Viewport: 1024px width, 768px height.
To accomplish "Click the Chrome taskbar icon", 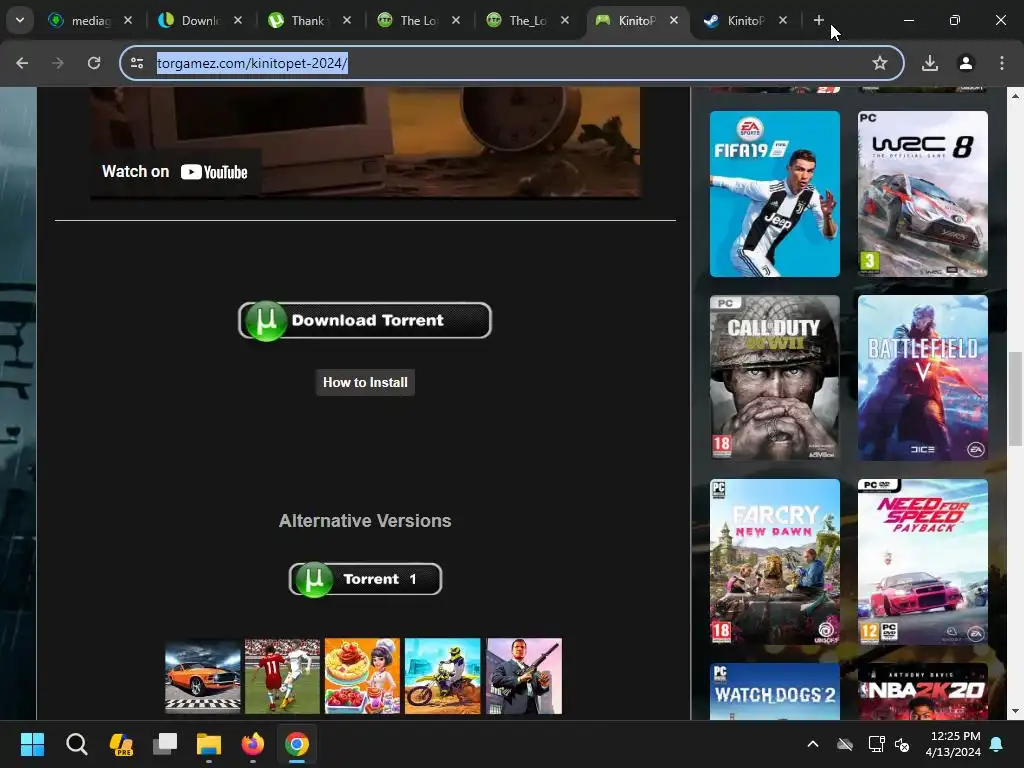I will click(296, 744).
